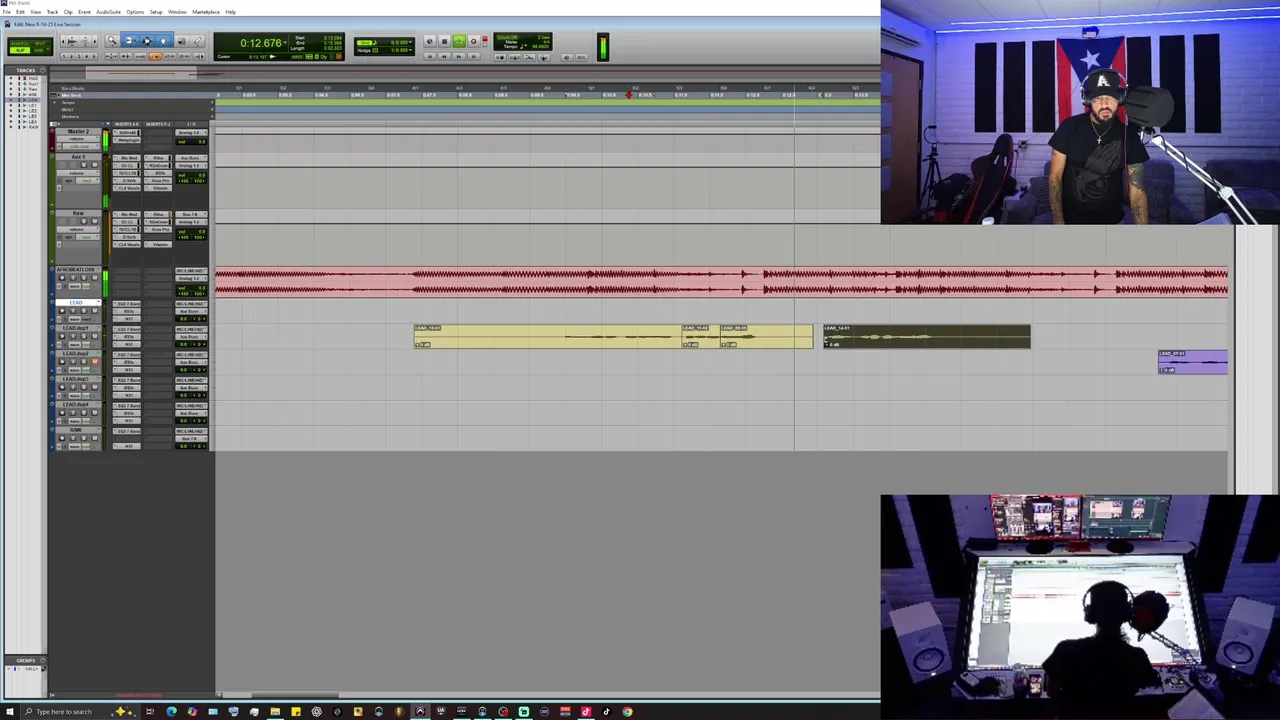Click the transport Rewind button

coord(444,57)
